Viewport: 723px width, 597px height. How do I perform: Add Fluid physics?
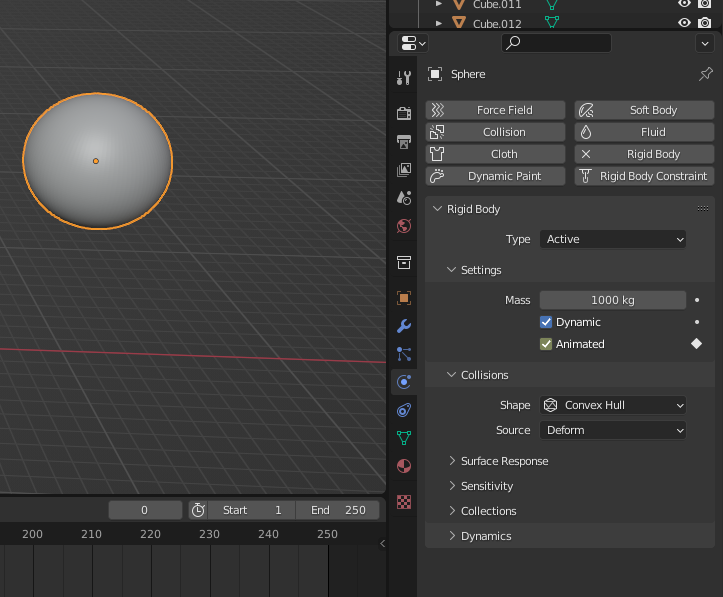(644, 132)
